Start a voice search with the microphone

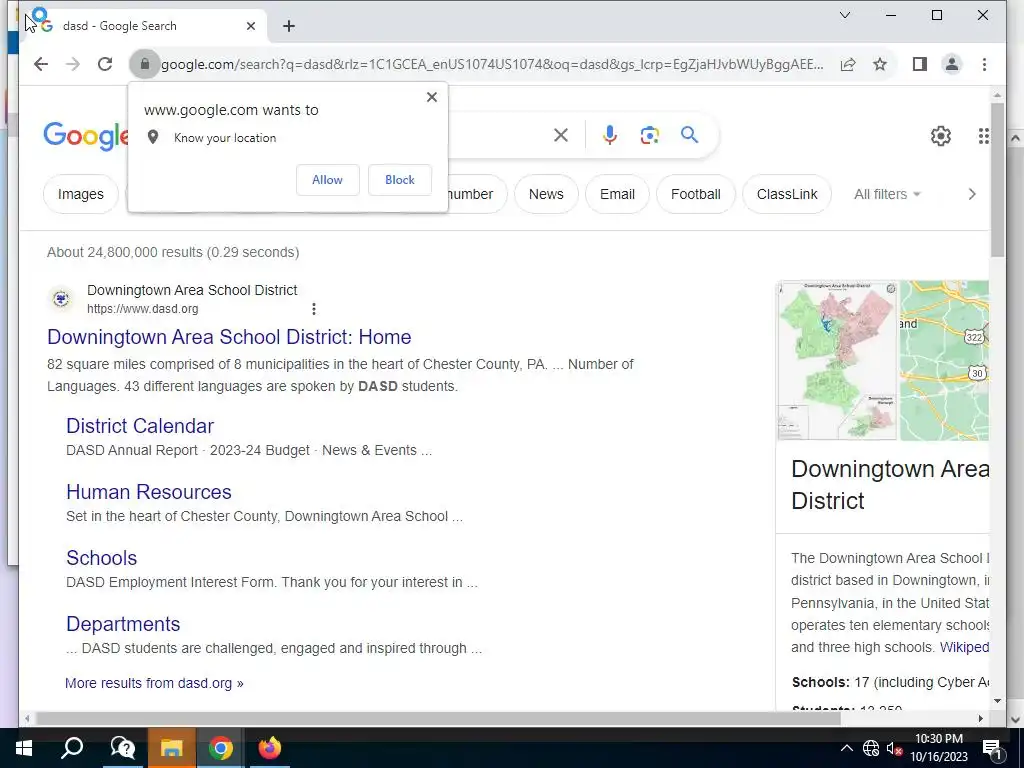point(609,135)
